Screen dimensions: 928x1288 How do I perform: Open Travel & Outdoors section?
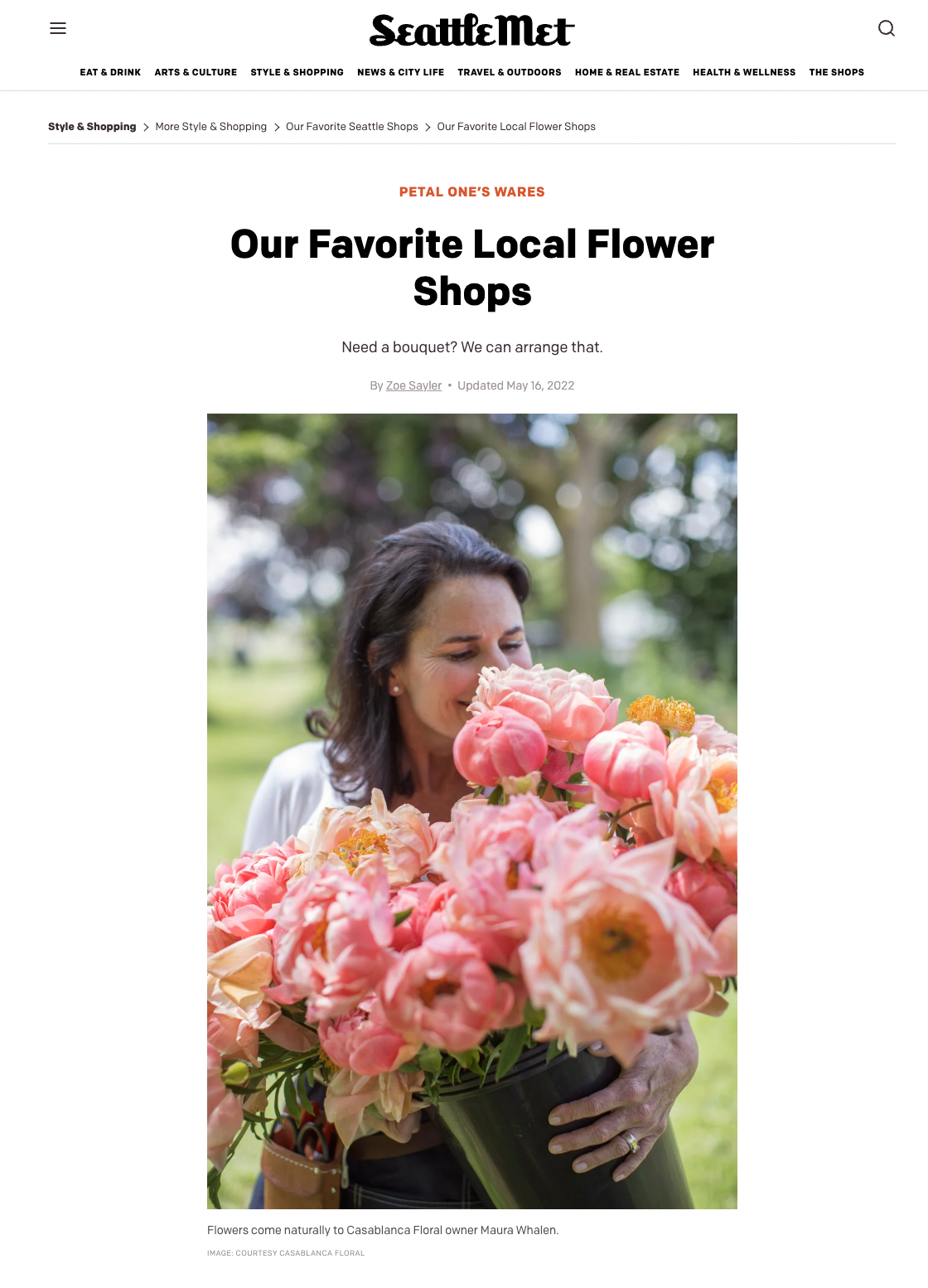510,73
